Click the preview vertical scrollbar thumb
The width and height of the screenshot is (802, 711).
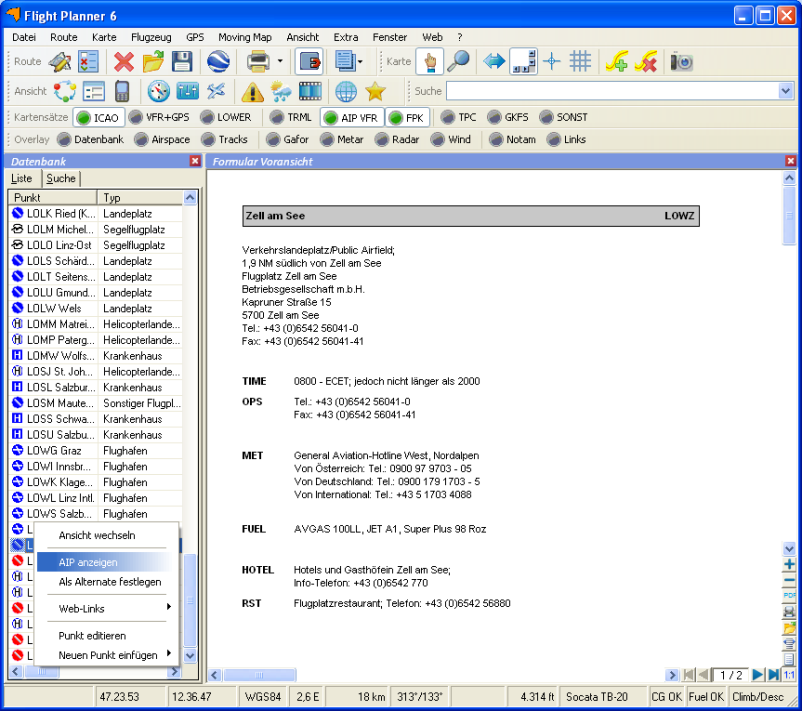[x=789, y=216]
